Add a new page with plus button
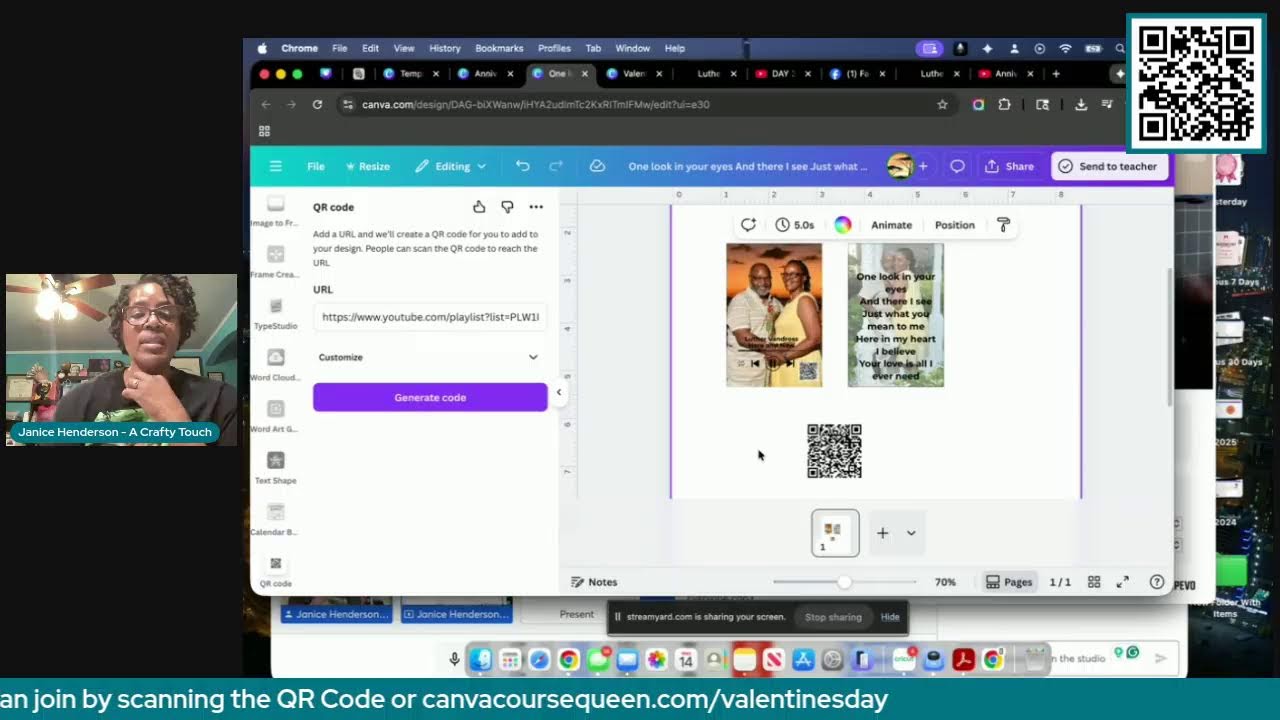Image resolution: width=1280 pixels, height=720 pixels. tap(882, 533)
